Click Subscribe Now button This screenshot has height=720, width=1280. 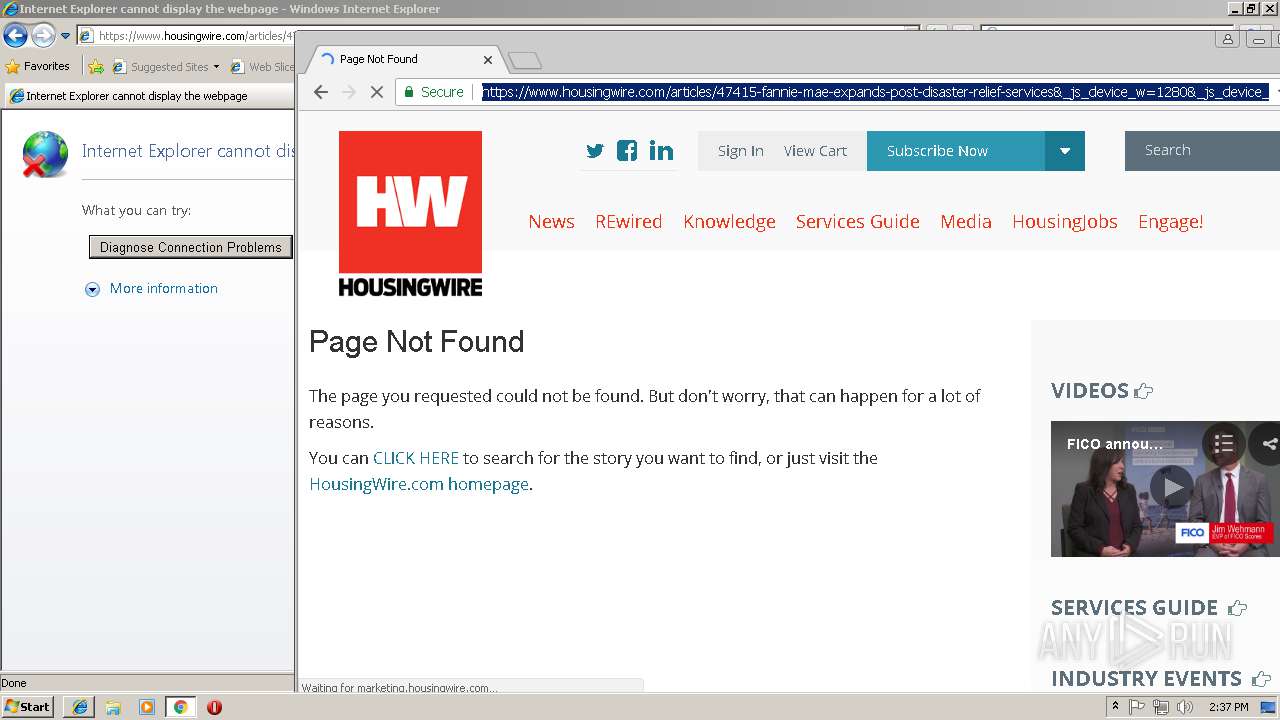coord(956,151)
